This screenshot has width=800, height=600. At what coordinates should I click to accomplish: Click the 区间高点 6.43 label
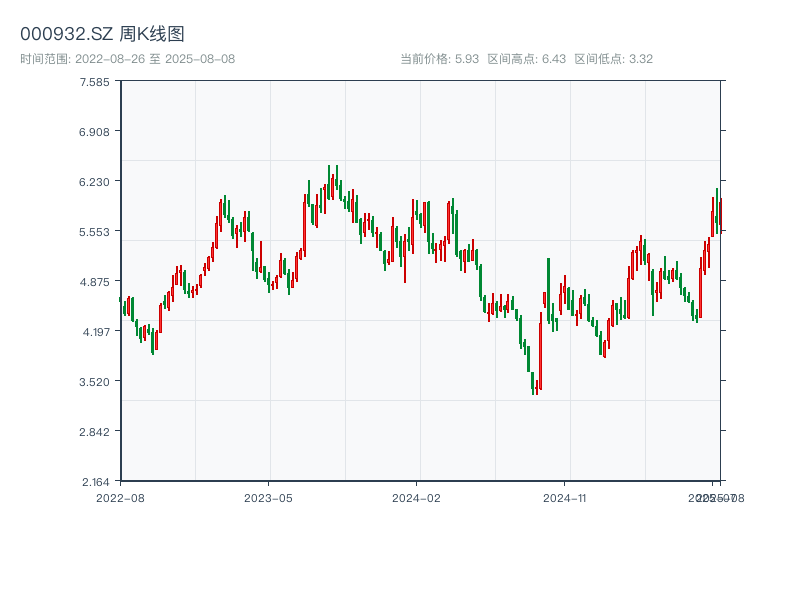(527, 59)
